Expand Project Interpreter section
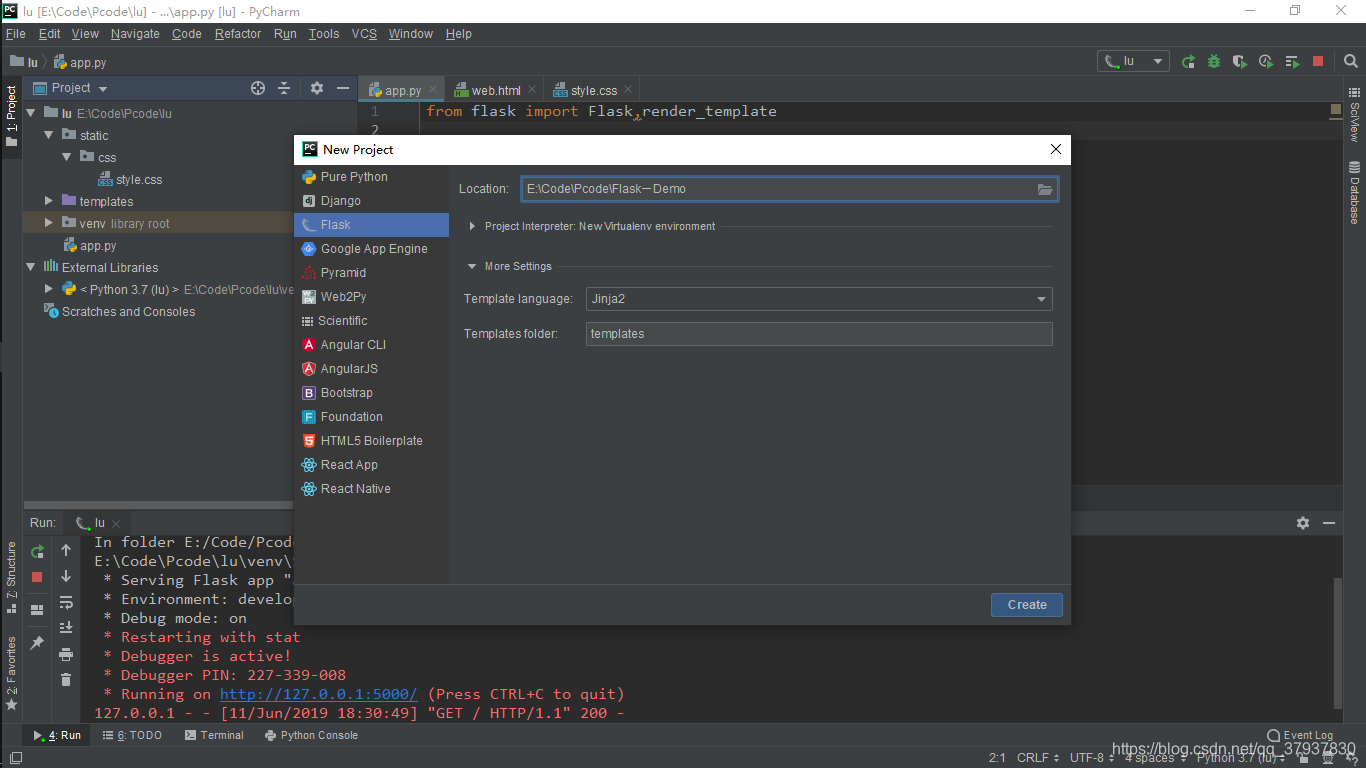 click(472, 227)
